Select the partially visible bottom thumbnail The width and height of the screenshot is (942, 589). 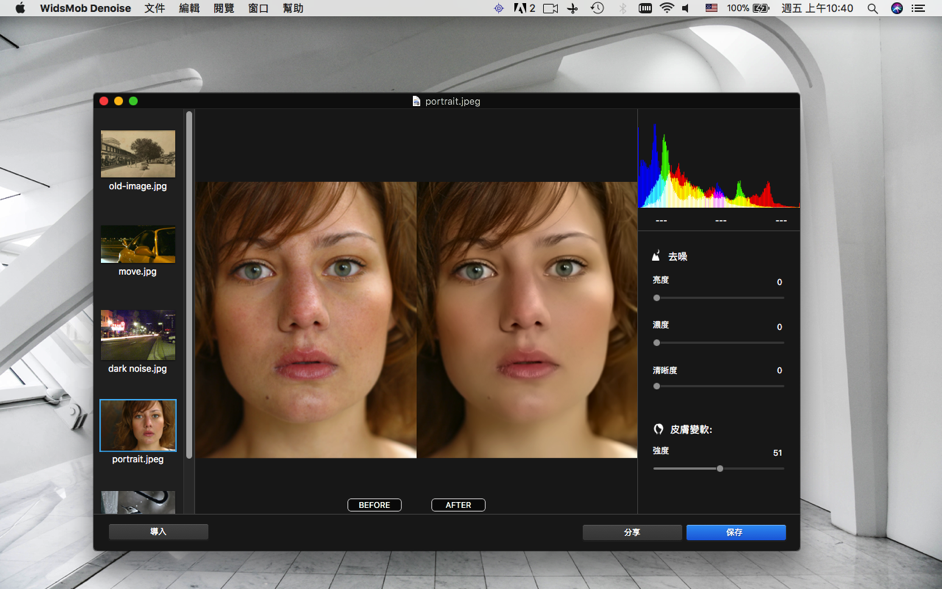[x=138, y=502]
